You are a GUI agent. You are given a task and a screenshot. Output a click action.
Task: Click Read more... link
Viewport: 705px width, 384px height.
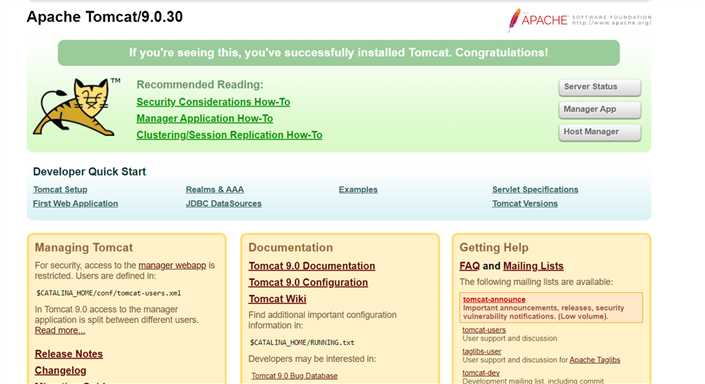pos(60,330)
